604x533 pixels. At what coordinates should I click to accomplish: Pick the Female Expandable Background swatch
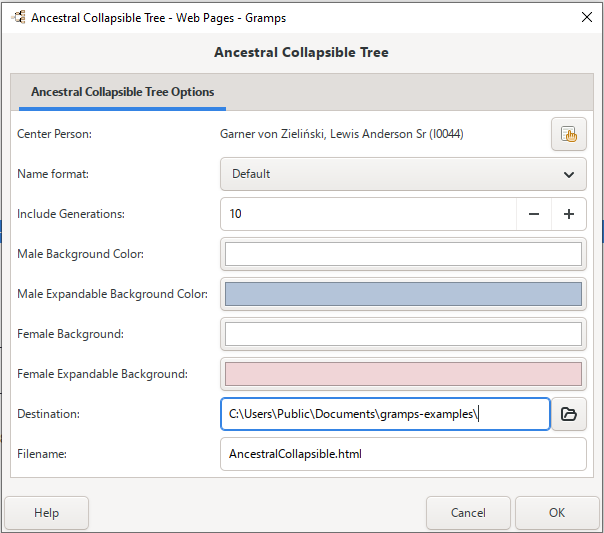click(403, 374)
